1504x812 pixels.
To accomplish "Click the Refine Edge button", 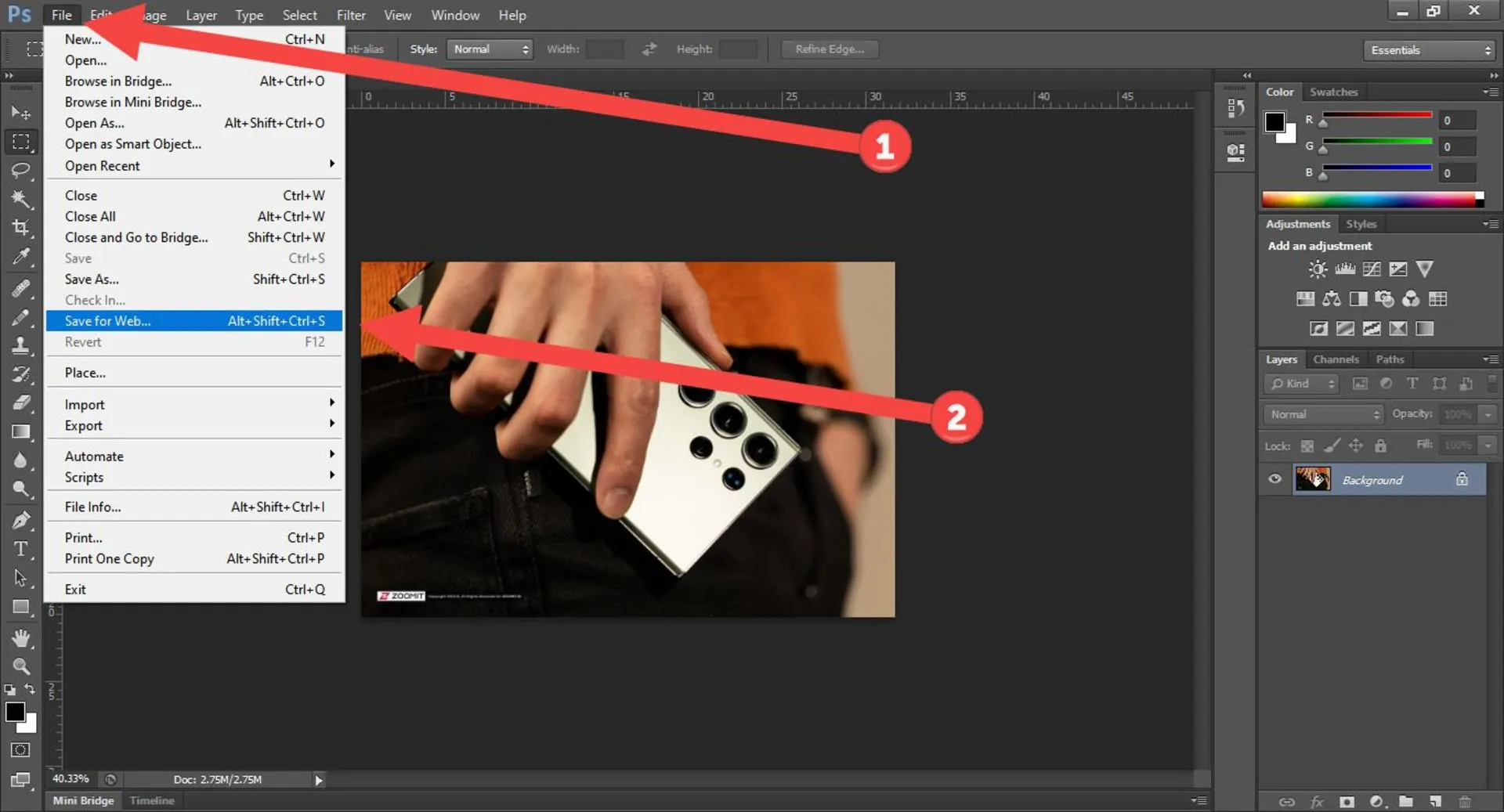I will (830, 49).
